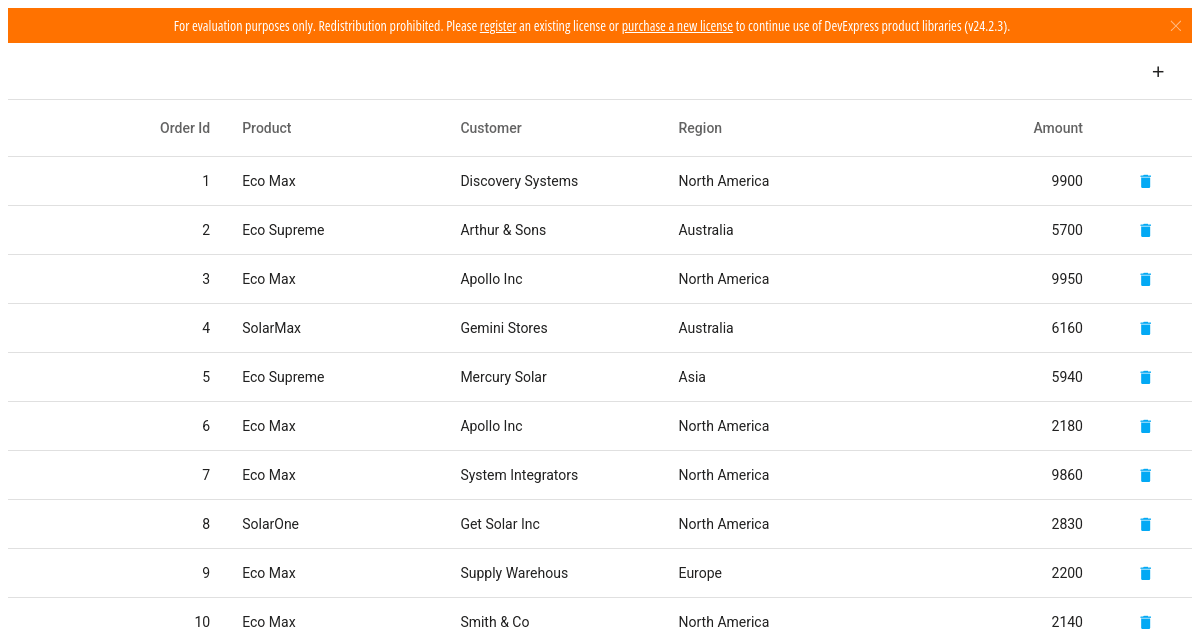Delete order 1 using trash icon
1200x630 pixels.
1146,181
